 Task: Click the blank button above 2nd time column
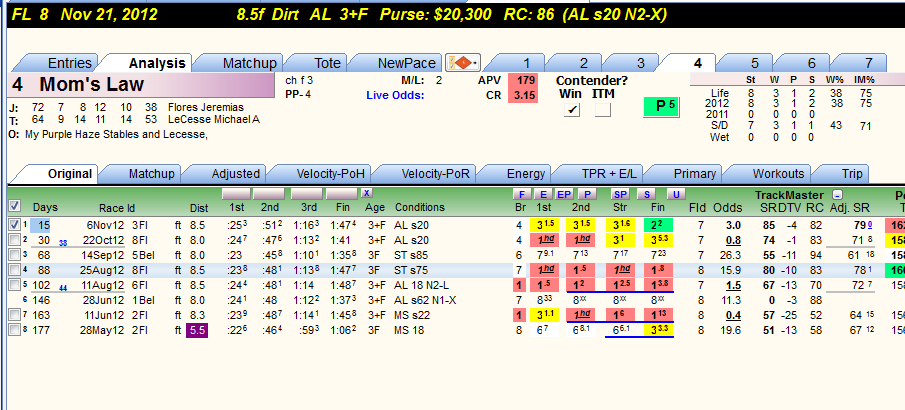[269, 193]
